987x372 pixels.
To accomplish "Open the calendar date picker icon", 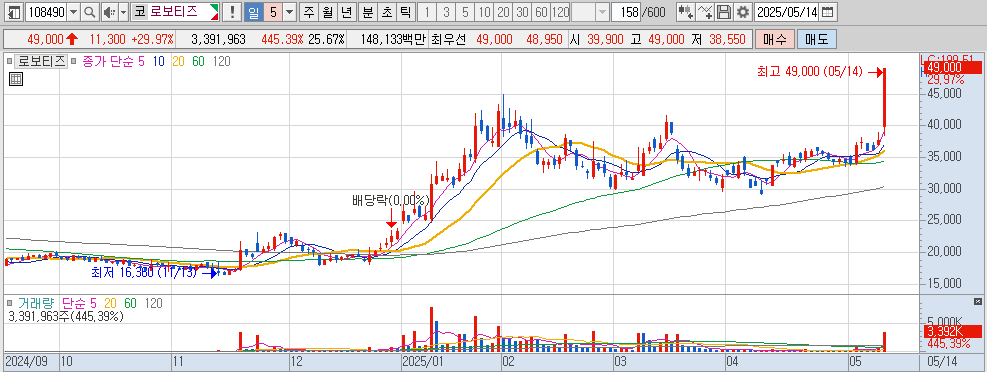I will (x=827, y=11).
